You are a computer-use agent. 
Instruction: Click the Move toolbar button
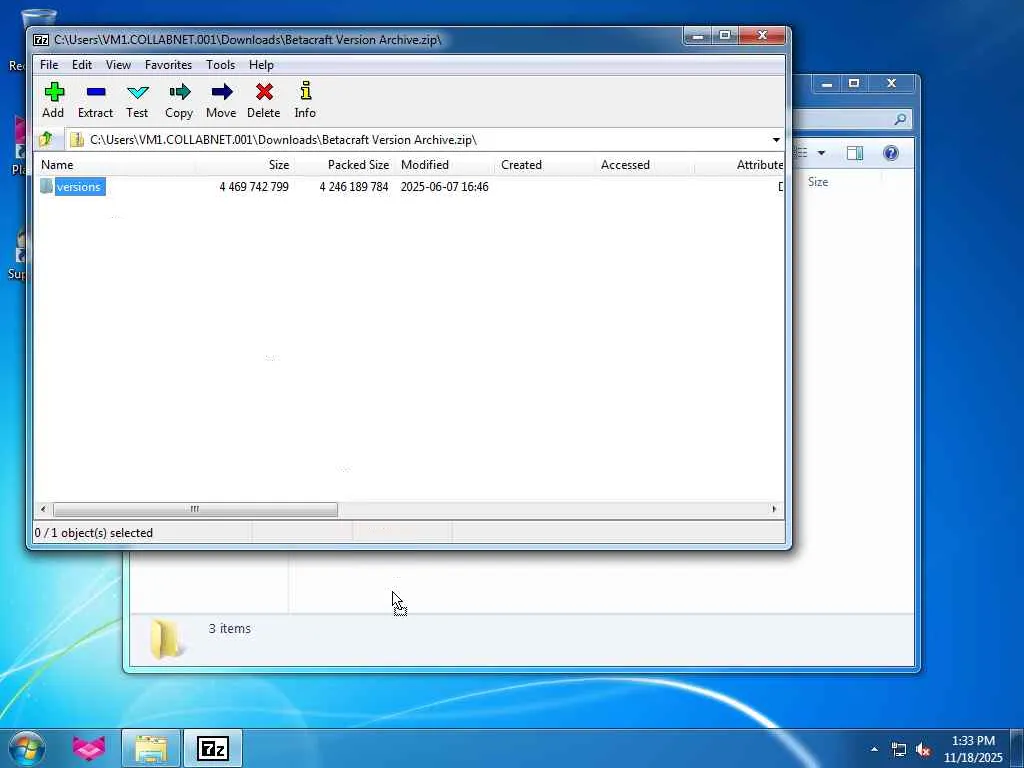(221, 101)
